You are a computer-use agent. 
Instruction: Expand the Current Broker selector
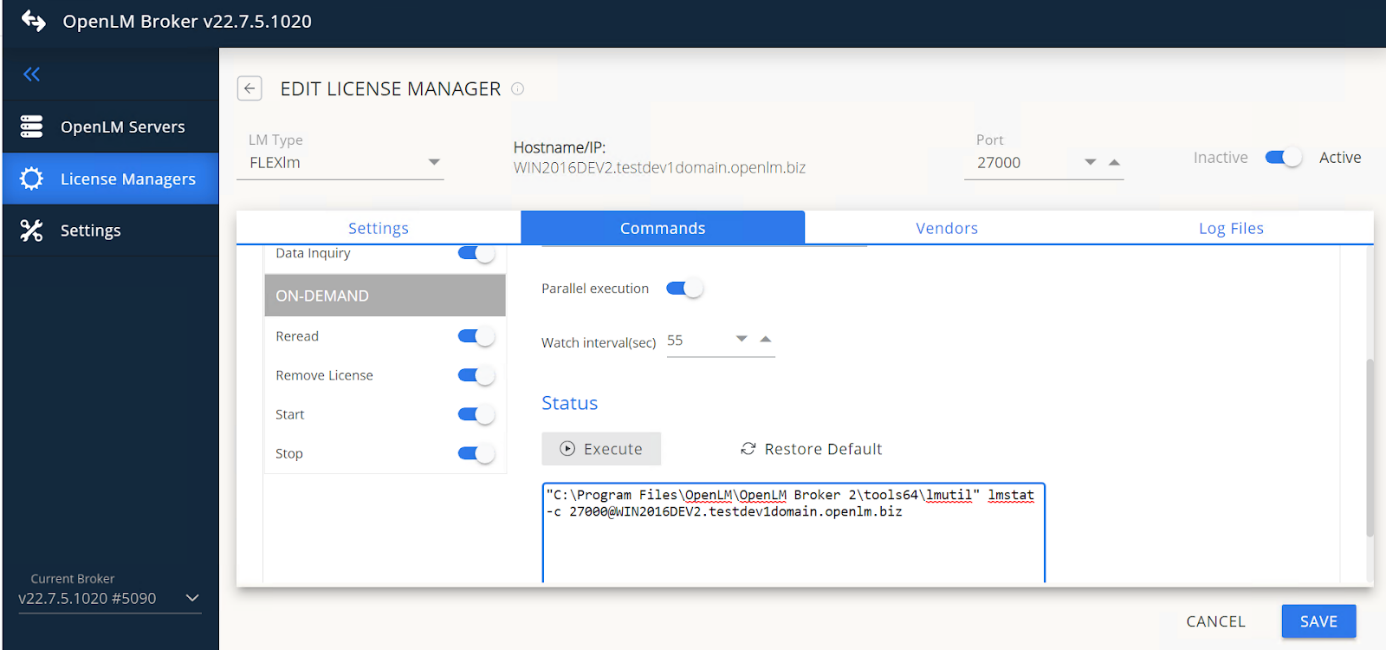pyautogui.click(x=192, y=598)
